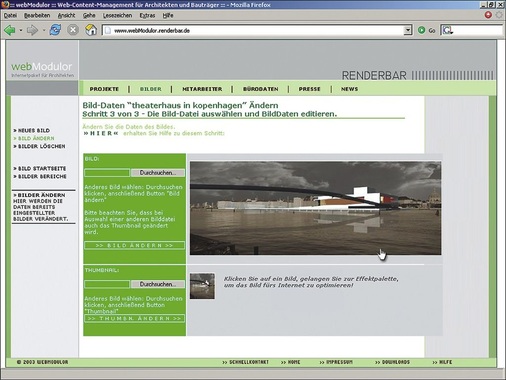
Task: Click the HILFE footer link
Action: click(442, 362)
